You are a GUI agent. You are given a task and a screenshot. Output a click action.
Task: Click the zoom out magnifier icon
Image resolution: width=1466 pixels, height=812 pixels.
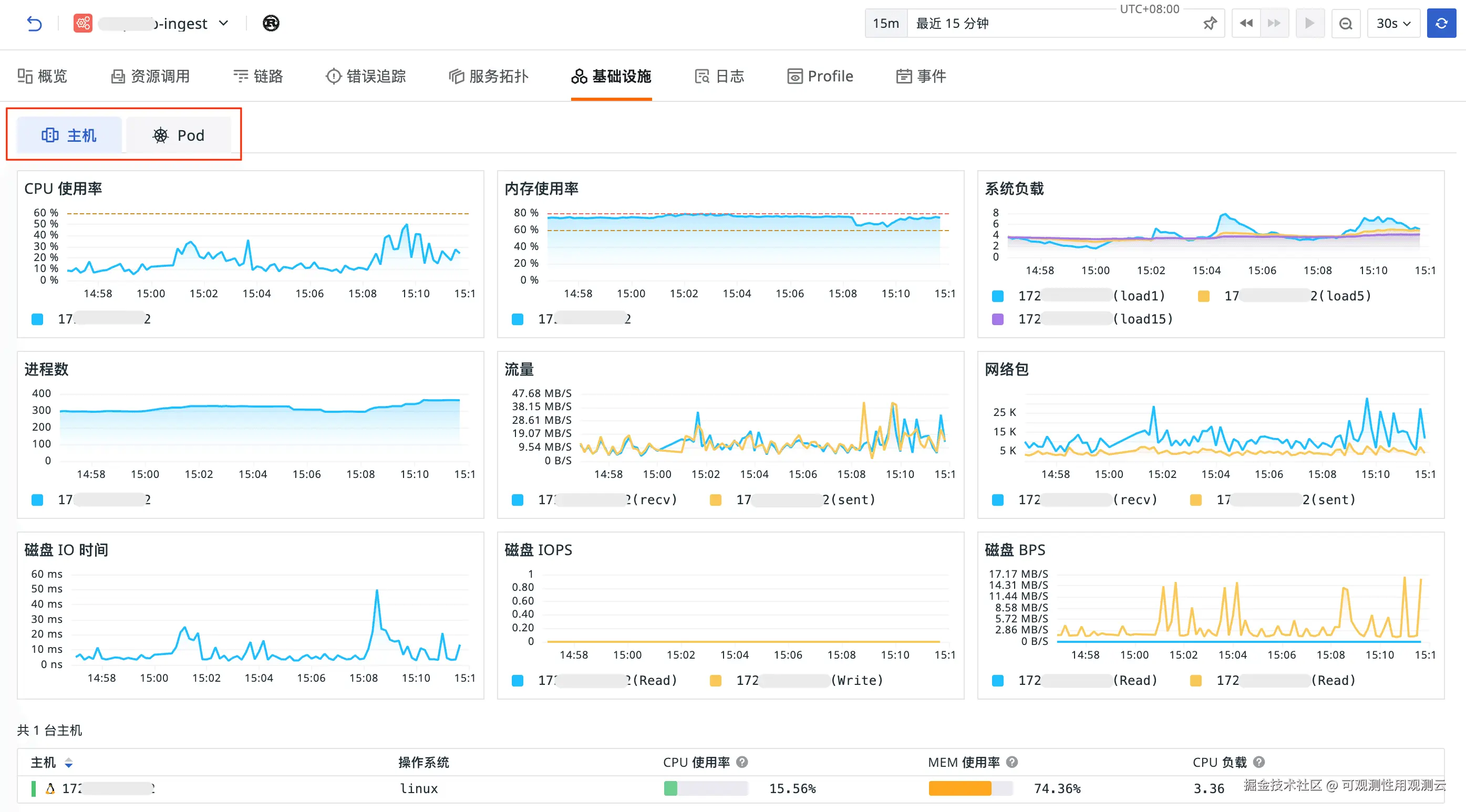[1345, 23]
